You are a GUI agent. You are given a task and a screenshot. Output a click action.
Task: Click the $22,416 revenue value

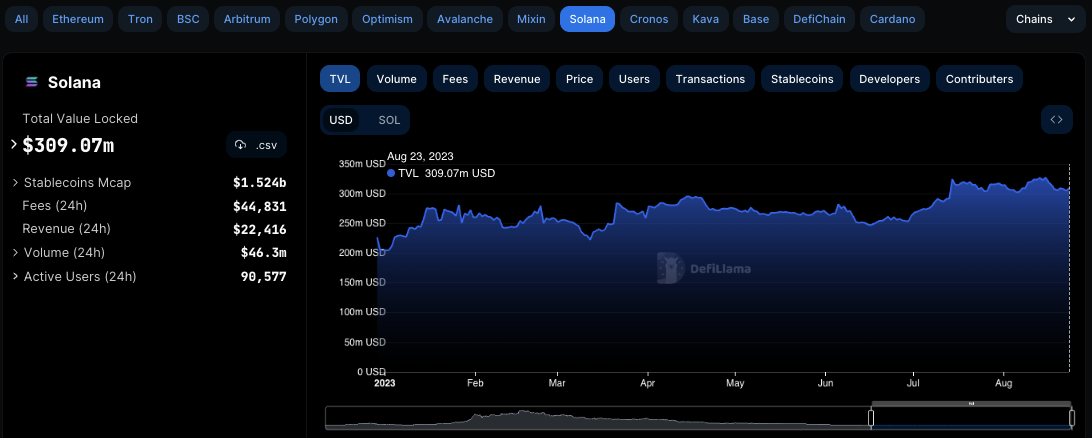point(260,229)
